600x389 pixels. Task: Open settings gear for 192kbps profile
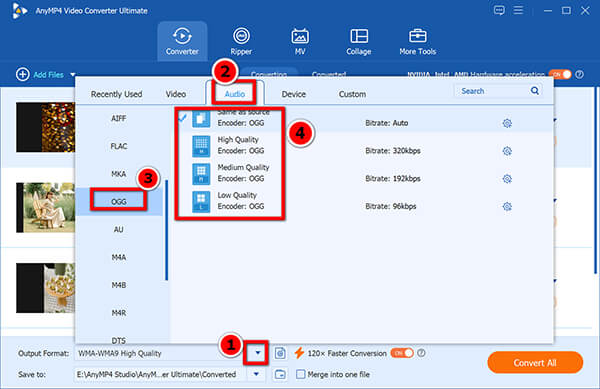tap(507, 179)
